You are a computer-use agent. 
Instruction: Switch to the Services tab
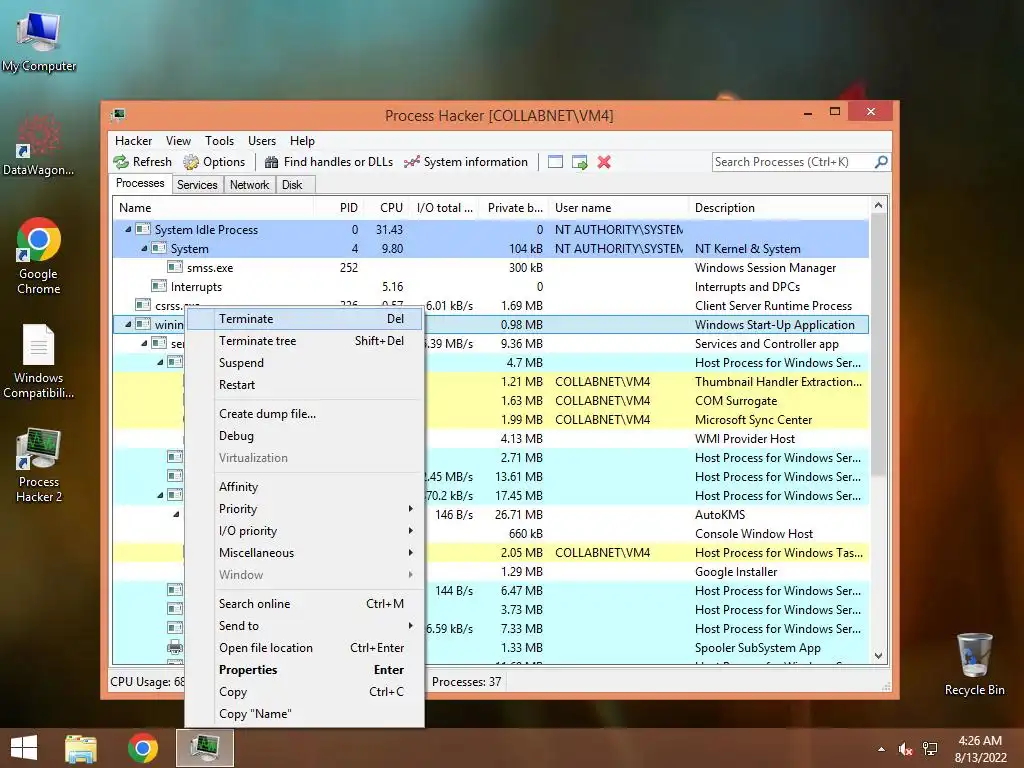point(197,185)
